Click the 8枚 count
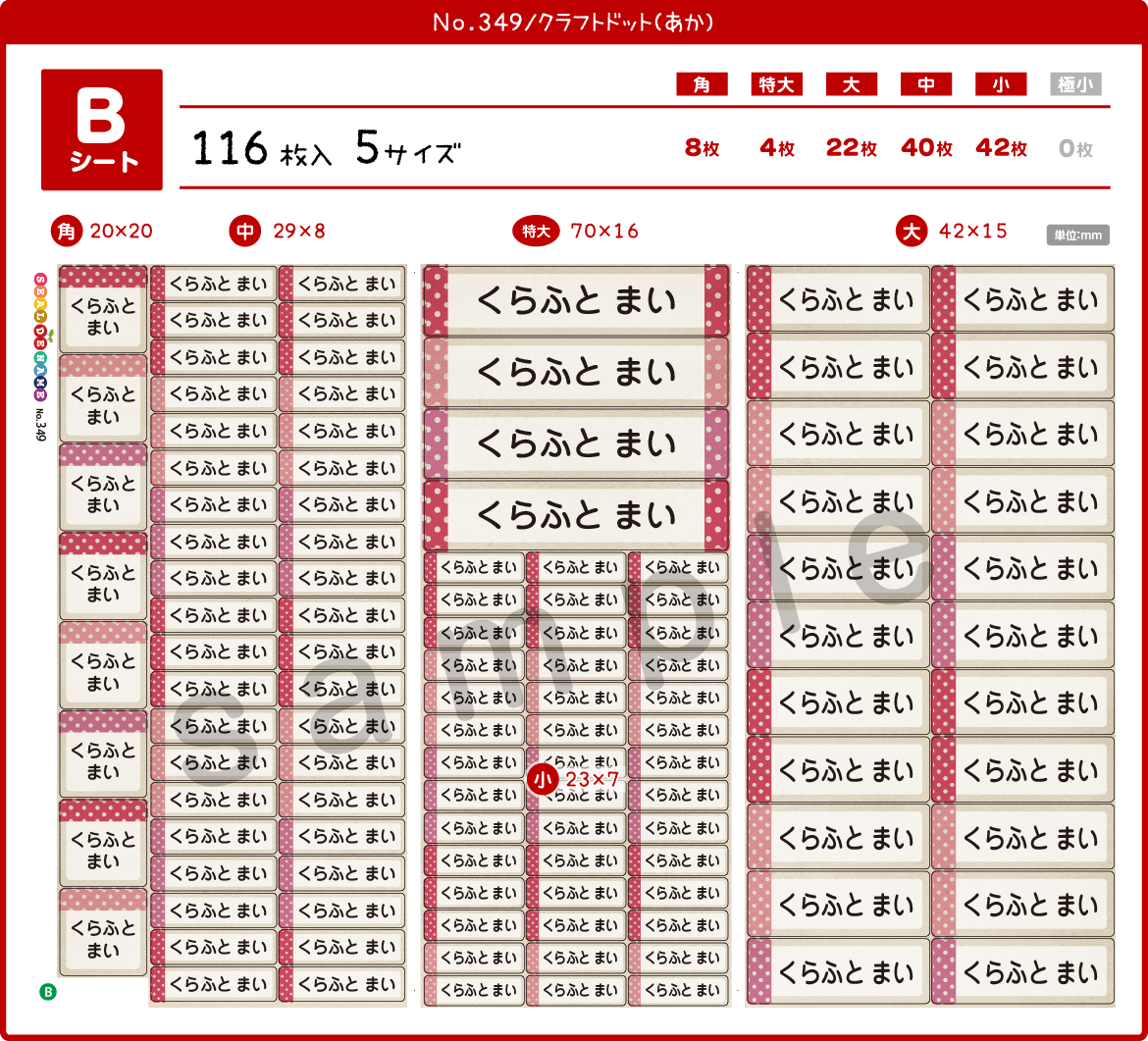Image resolution: width=1148 pixels, height=1041 pixels. [x=702, y=148]
